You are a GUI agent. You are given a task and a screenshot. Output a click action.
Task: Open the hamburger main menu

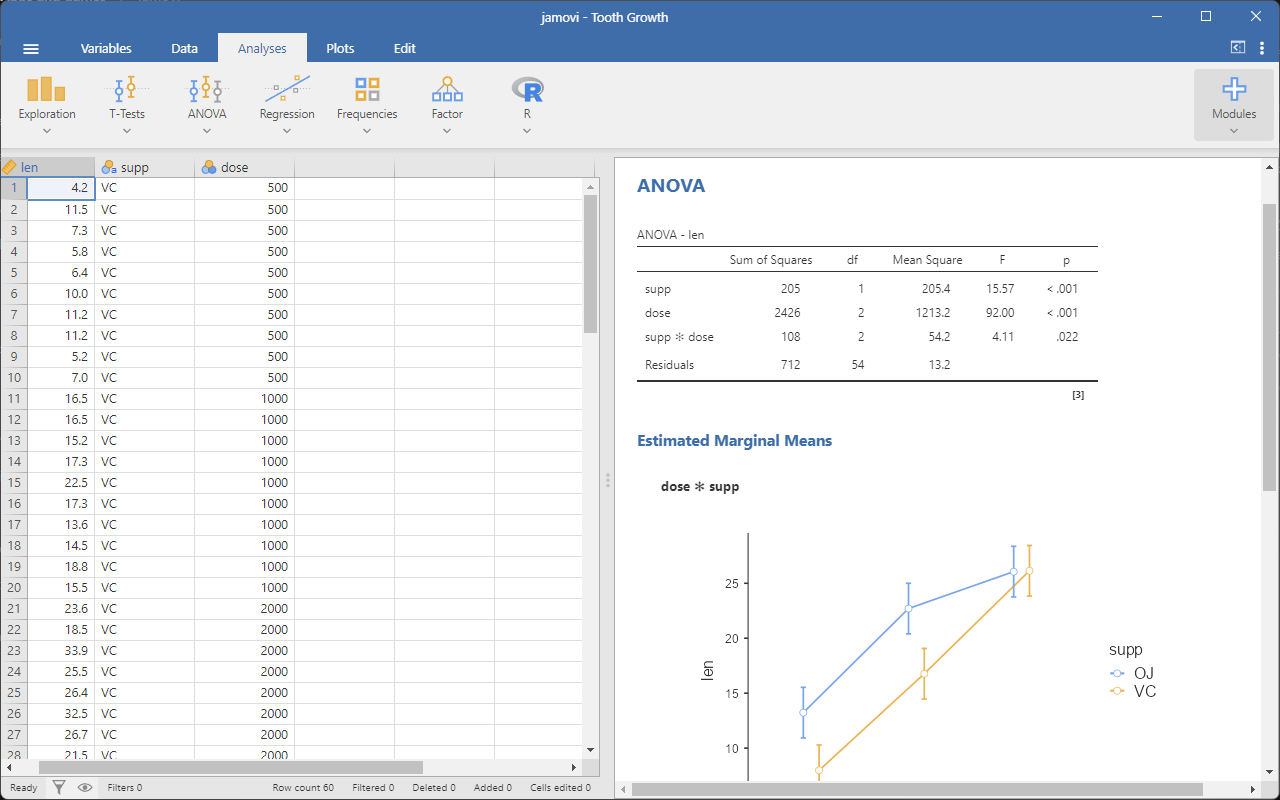[31, 48]
